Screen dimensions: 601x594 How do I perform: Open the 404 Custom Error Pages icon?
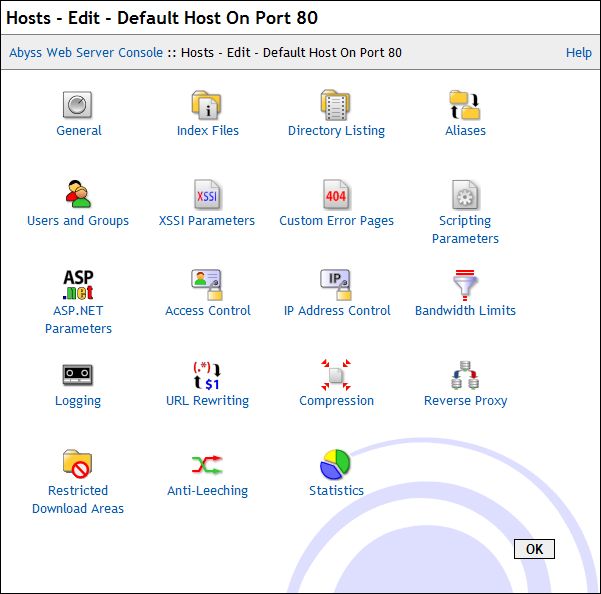(x=336, y=194)
